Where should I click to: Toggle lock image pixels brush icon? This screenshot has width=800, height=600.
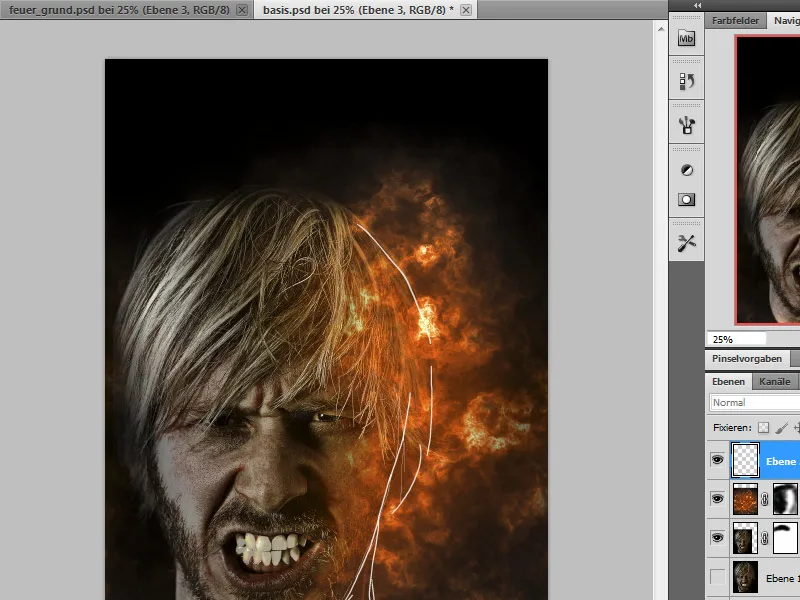tap(782, 428)
